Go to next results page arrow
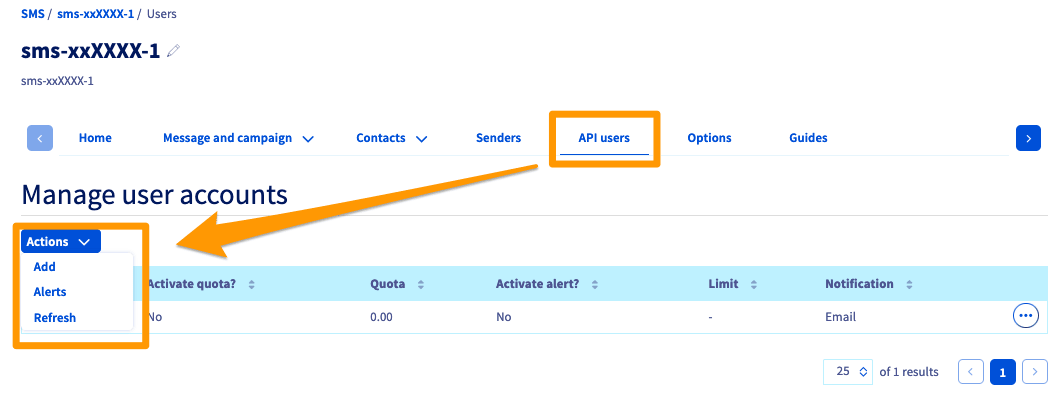1063x397 pixels. (1035, 371)
